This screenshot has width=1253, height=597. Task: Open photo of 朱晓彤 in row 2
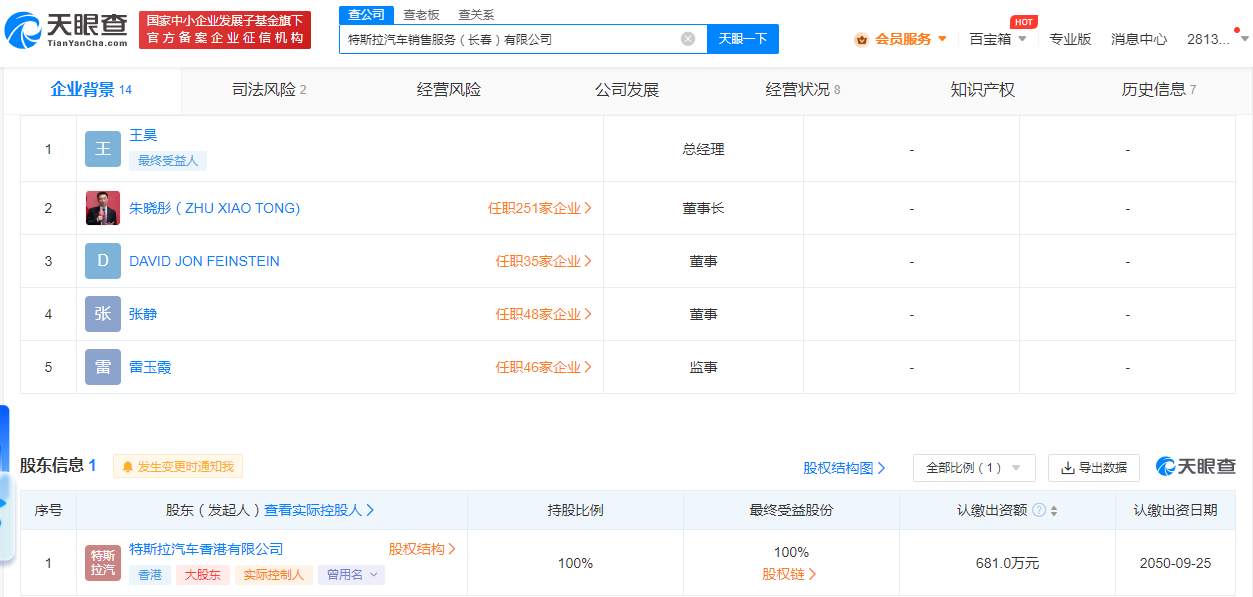[103, 208]
